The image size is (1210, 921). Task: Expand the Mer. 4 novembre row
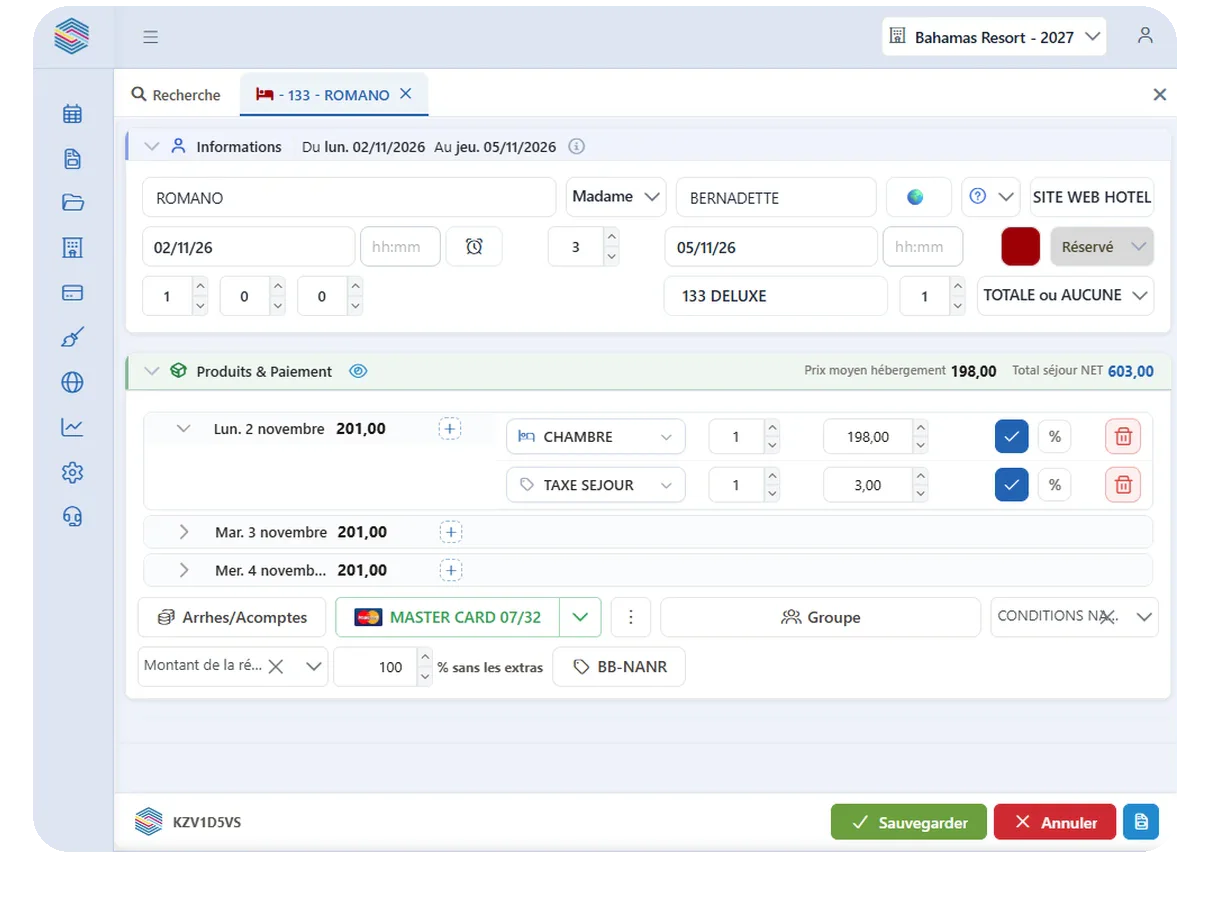(x=184, y=570)
